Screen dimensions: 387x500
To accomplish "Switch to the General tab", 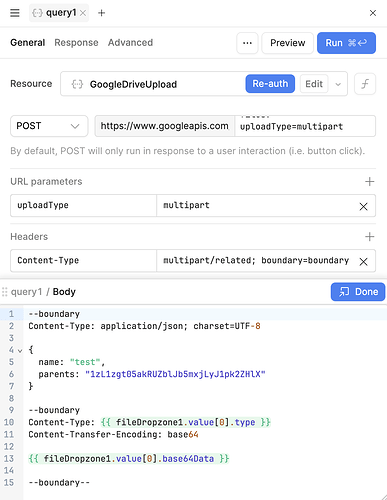I will tap(28, 43).
